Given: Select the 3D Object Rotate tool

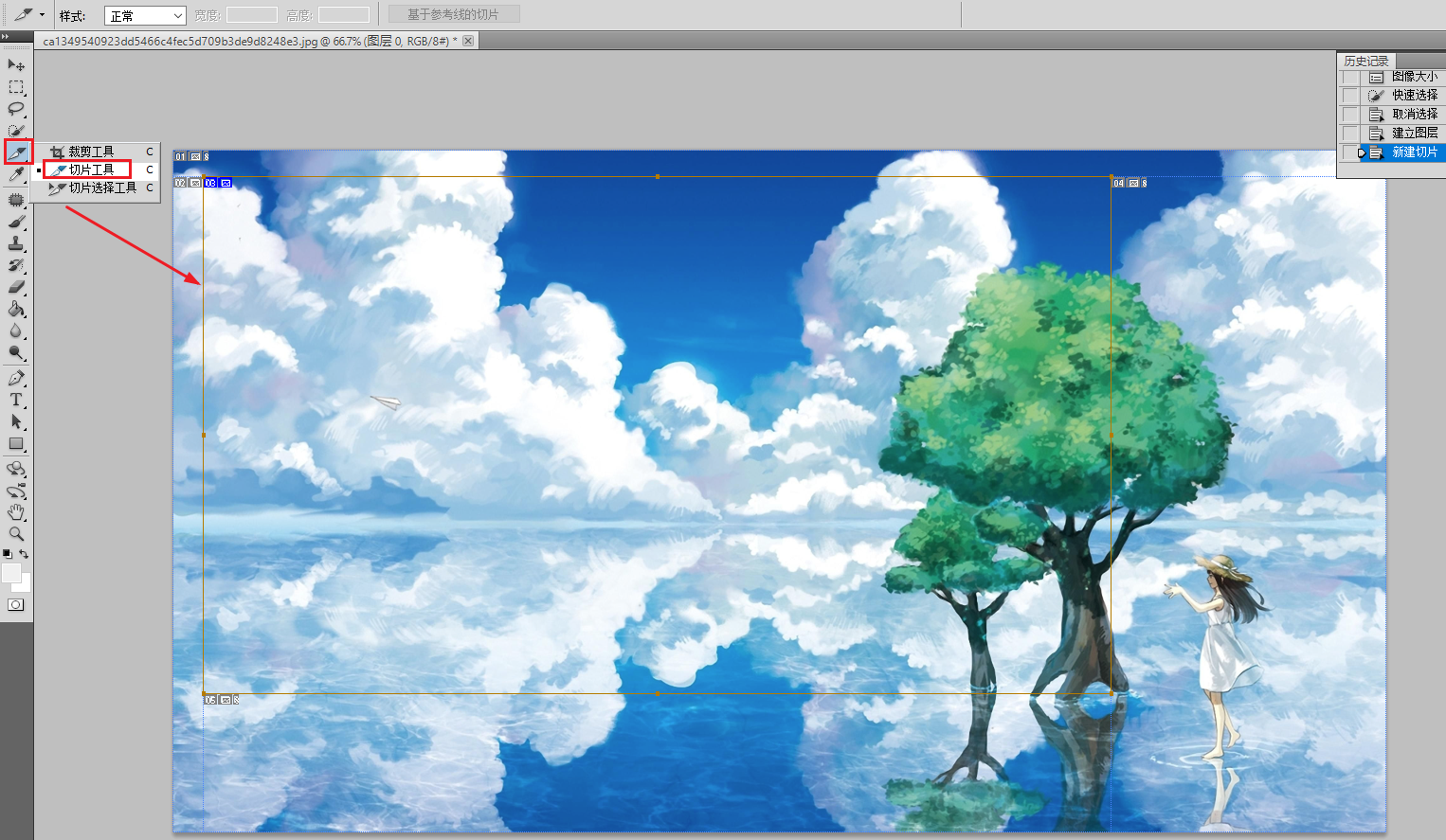Looking at the screenshot, I should (x=16, y=469).
